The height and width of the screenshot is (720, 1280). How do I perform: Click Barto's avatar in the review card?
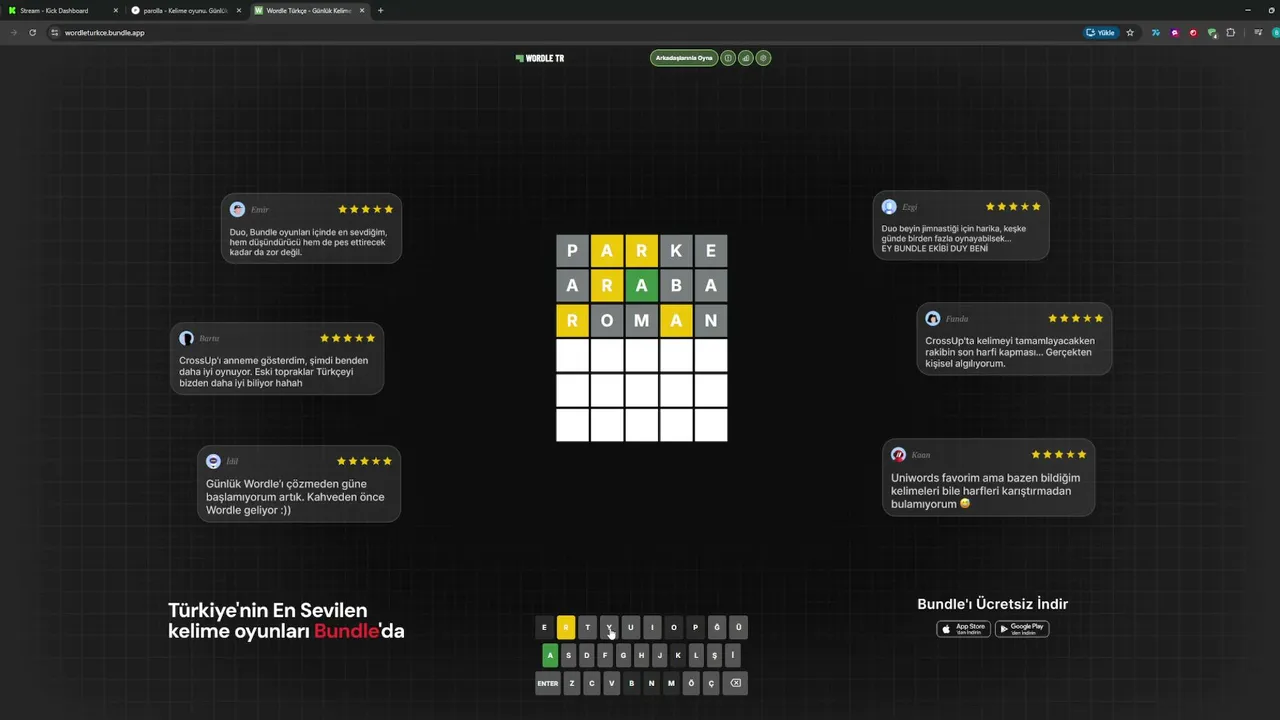[187, 338]
